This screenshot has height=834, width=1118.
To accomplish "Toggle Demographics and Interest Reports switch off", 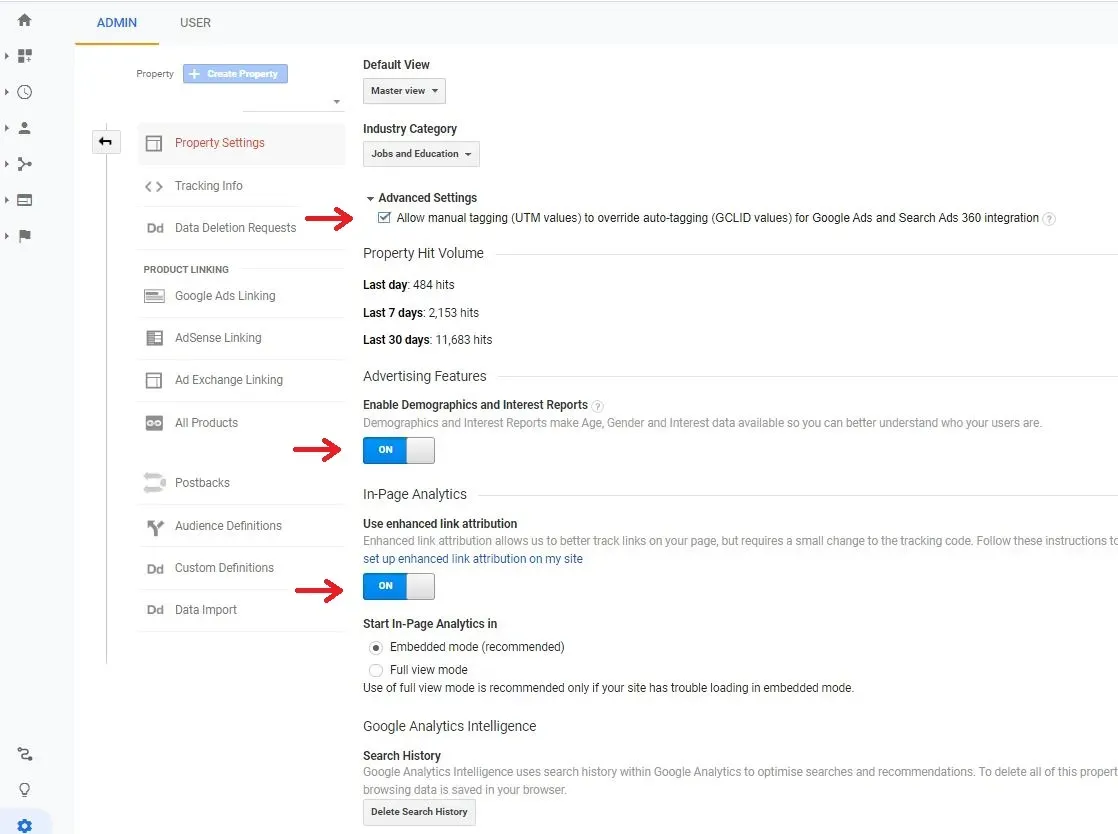I will (x=399, y=450).
